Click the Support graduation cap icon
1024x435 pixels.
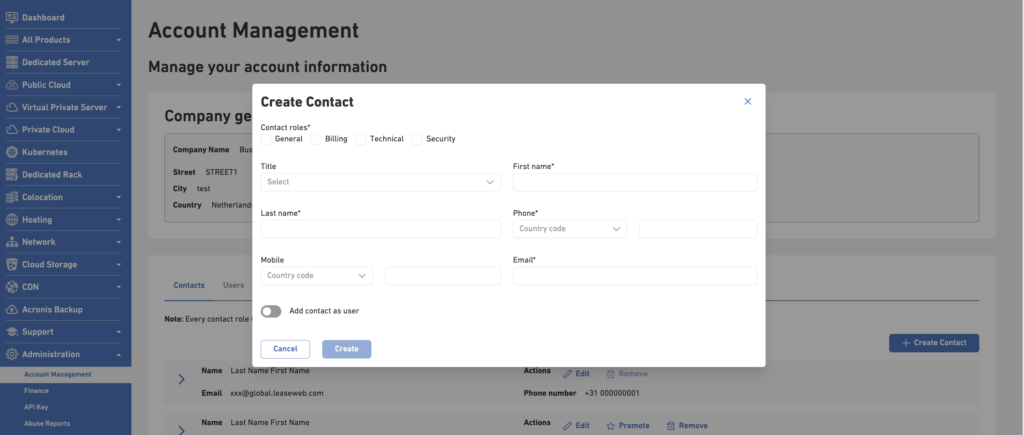11,332
